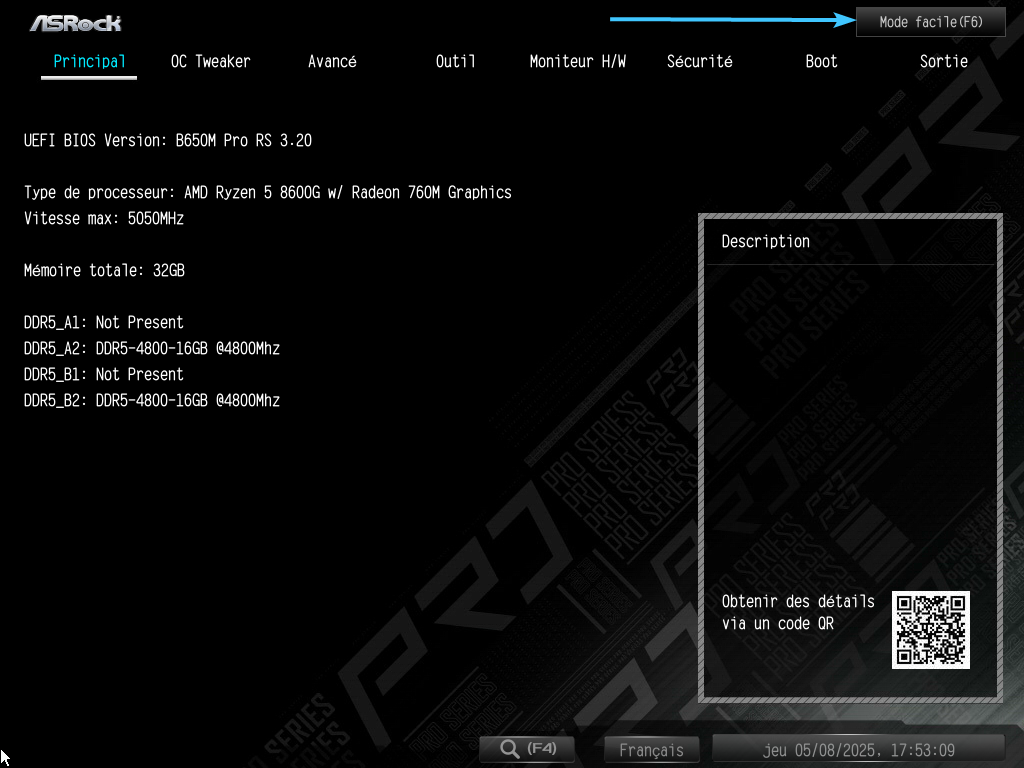Select the DDR5_A2 memory slot row
Screen dimensions: 1024x768
(x=152, y=349)
